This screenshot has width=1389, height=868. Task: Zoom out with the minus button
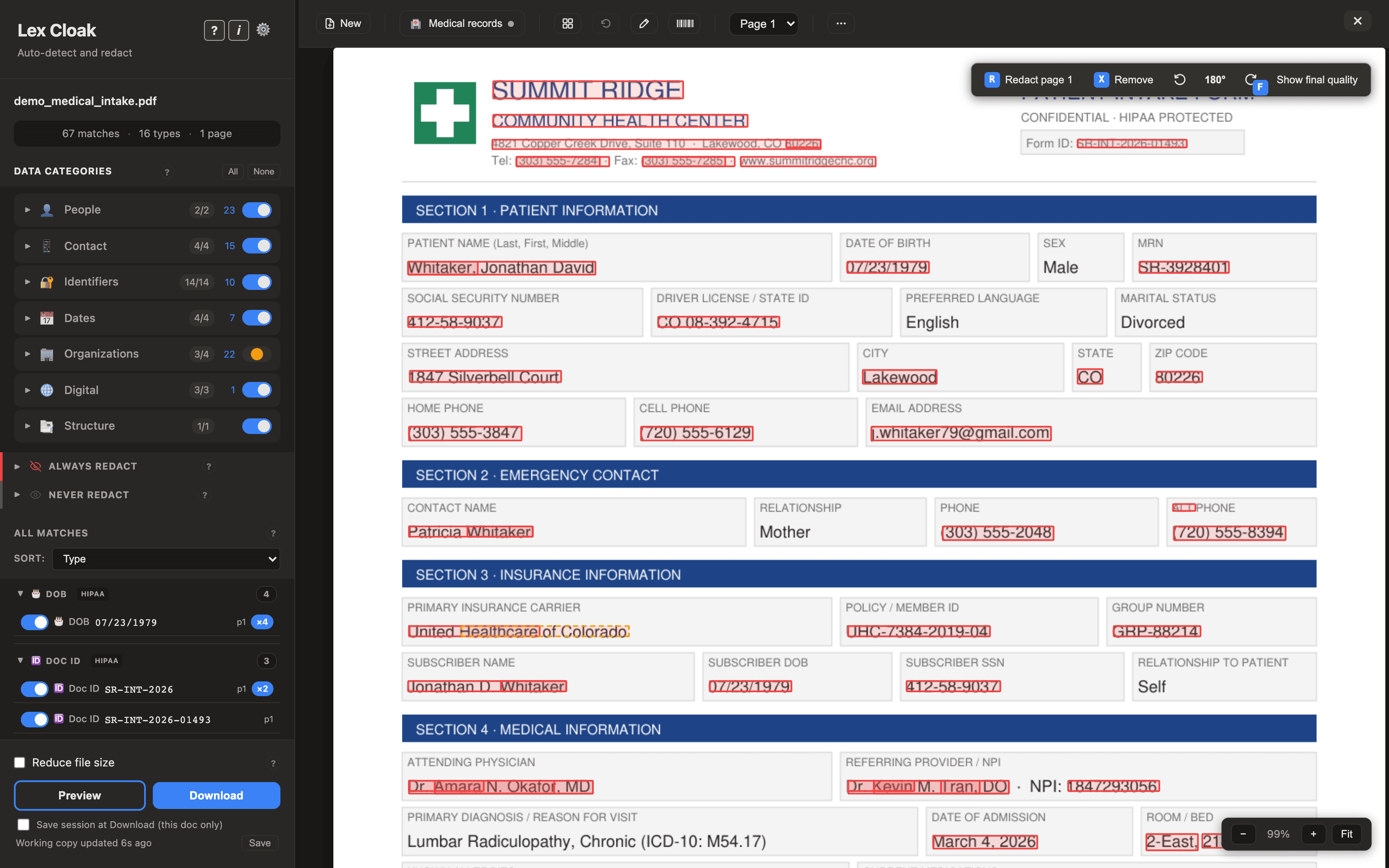coord(1243,834)
